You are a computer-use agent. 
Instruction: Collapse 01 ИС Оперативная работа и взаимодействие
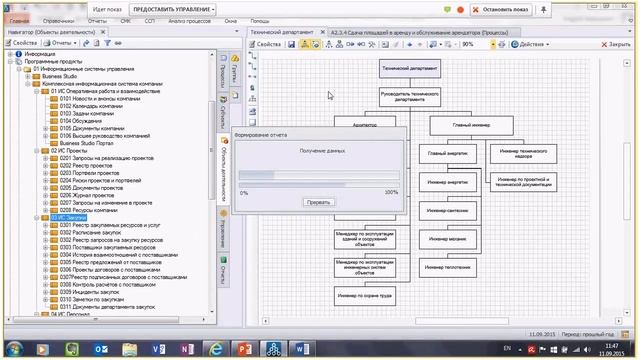click(37, 91)
